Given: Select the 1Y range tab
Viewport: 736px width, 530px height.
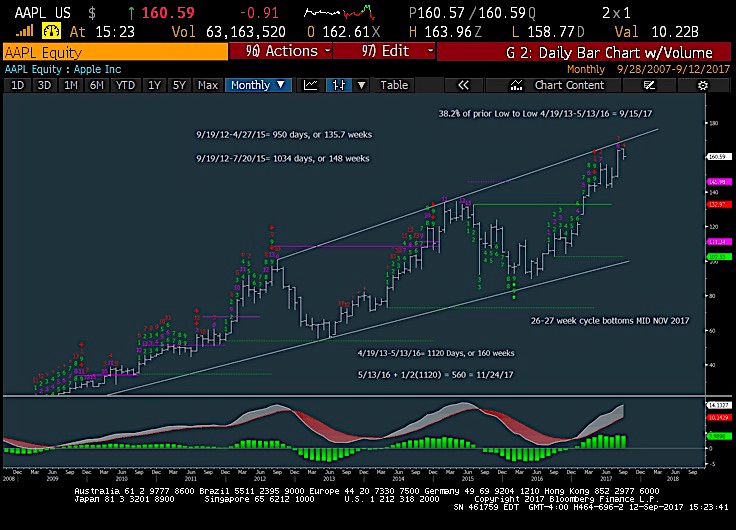Looking at the screenshot, I should pos(154,85).
